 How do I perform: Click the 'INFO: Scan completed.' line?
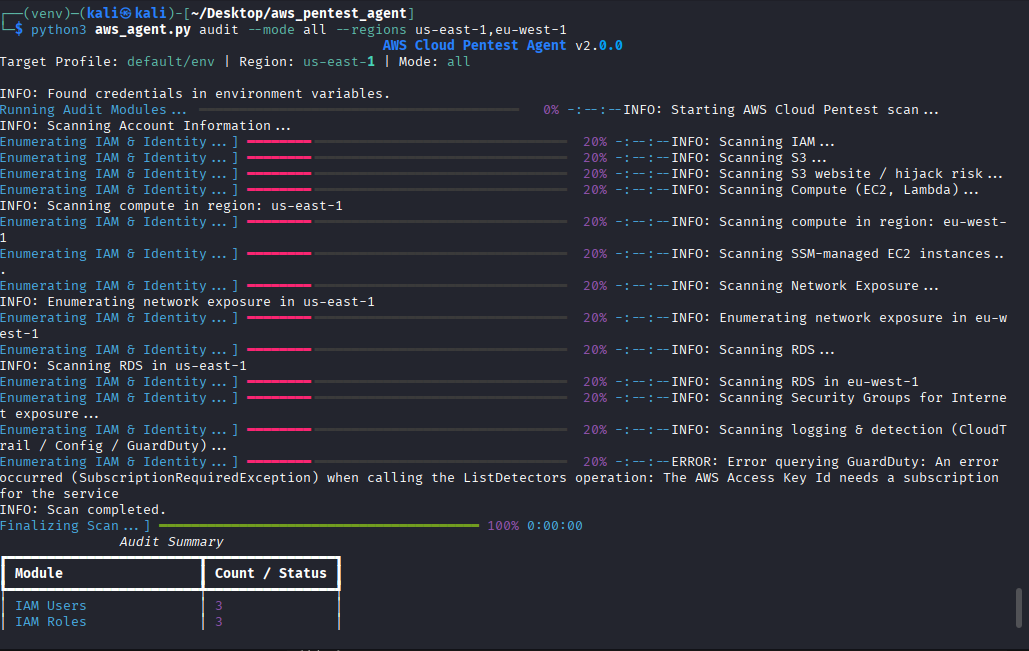[x=83, y=510]
